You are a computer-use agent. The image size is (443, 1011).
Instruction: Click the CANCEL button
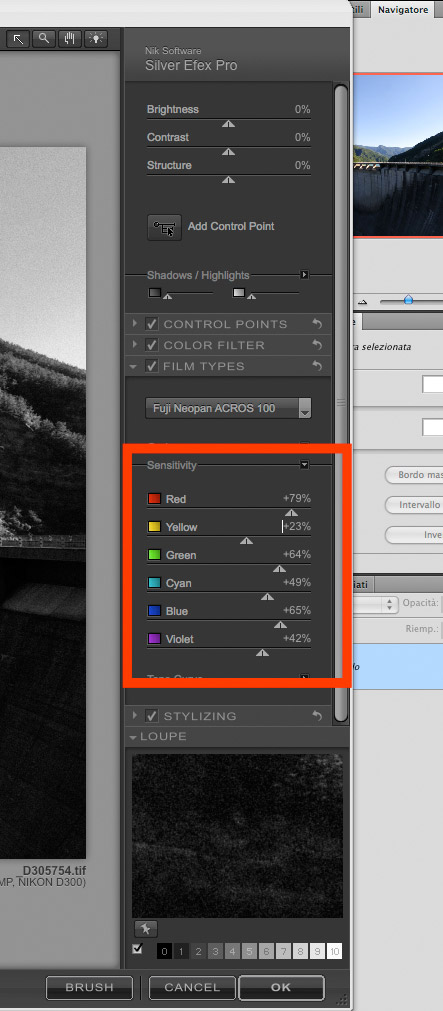(192, 987)
